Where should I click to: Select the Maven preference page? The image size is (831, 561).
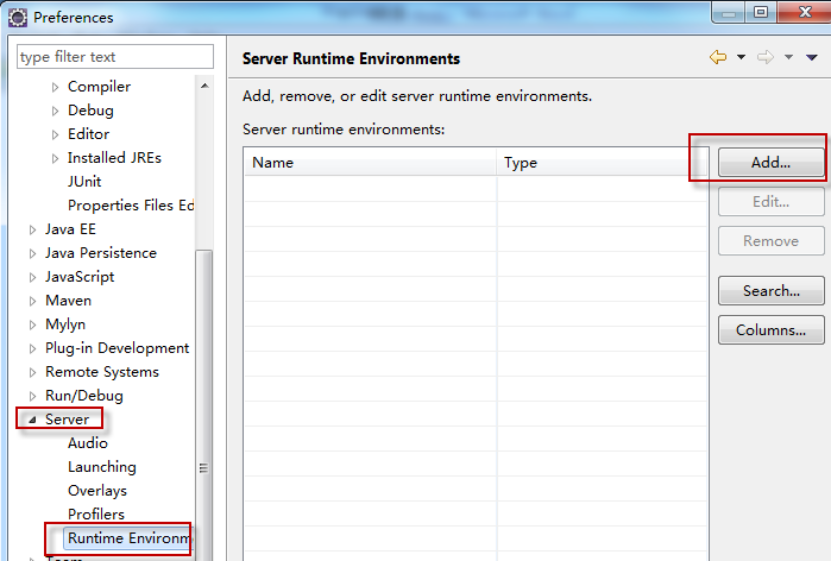click(x=68, y=300)
